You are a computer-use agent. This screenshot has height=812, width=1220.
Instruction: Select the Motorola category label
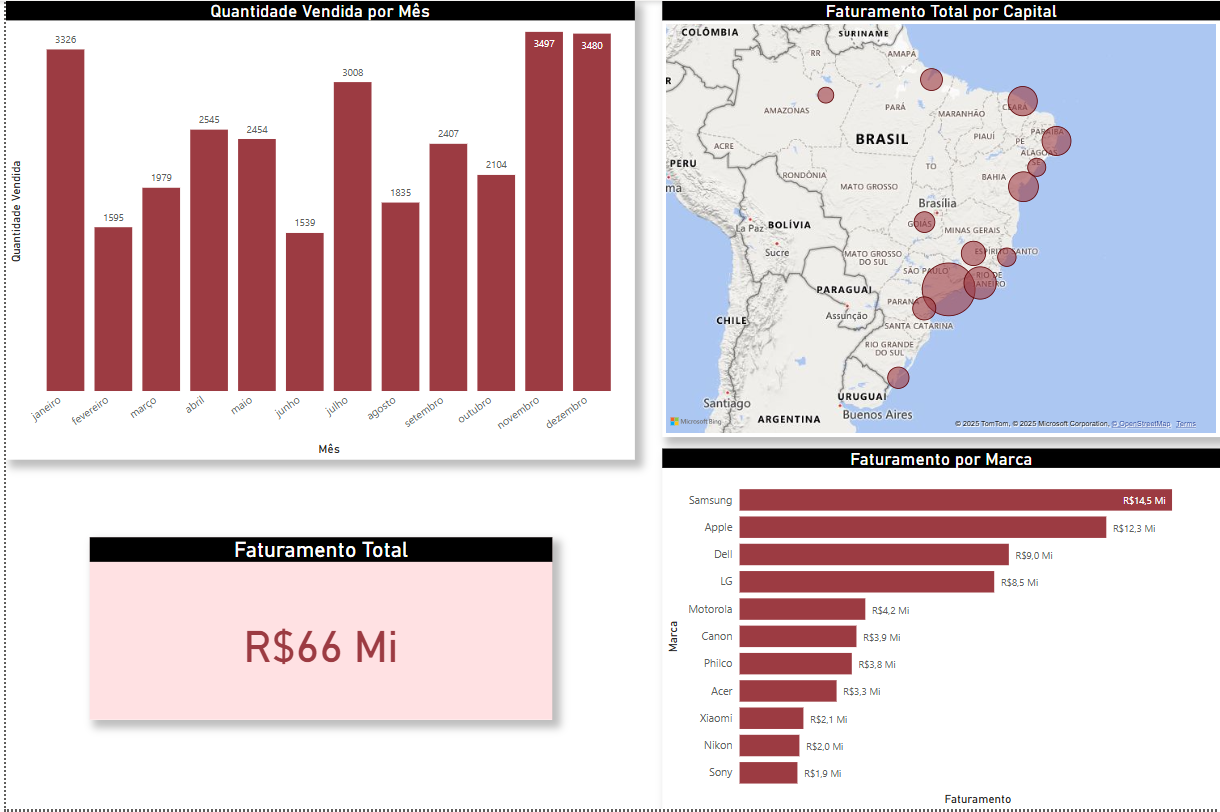[x=710, y=609]
